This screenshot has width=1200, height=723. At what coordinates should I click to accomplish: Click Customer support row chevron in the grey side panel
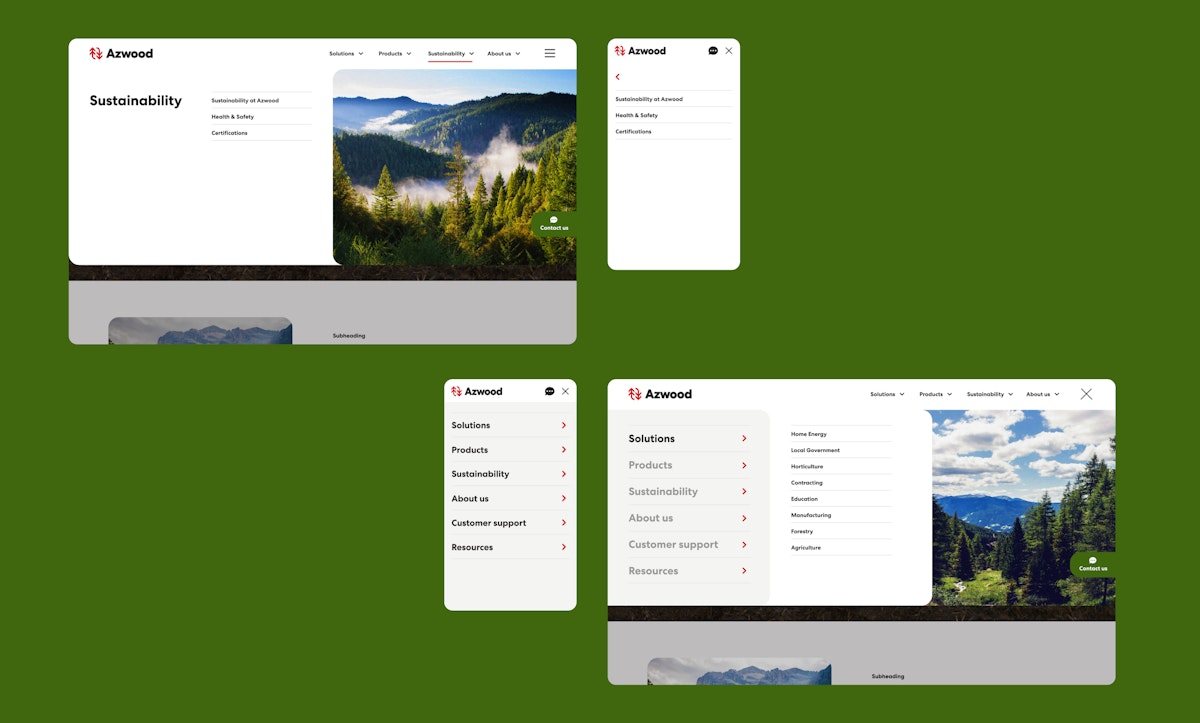(745, 545)
